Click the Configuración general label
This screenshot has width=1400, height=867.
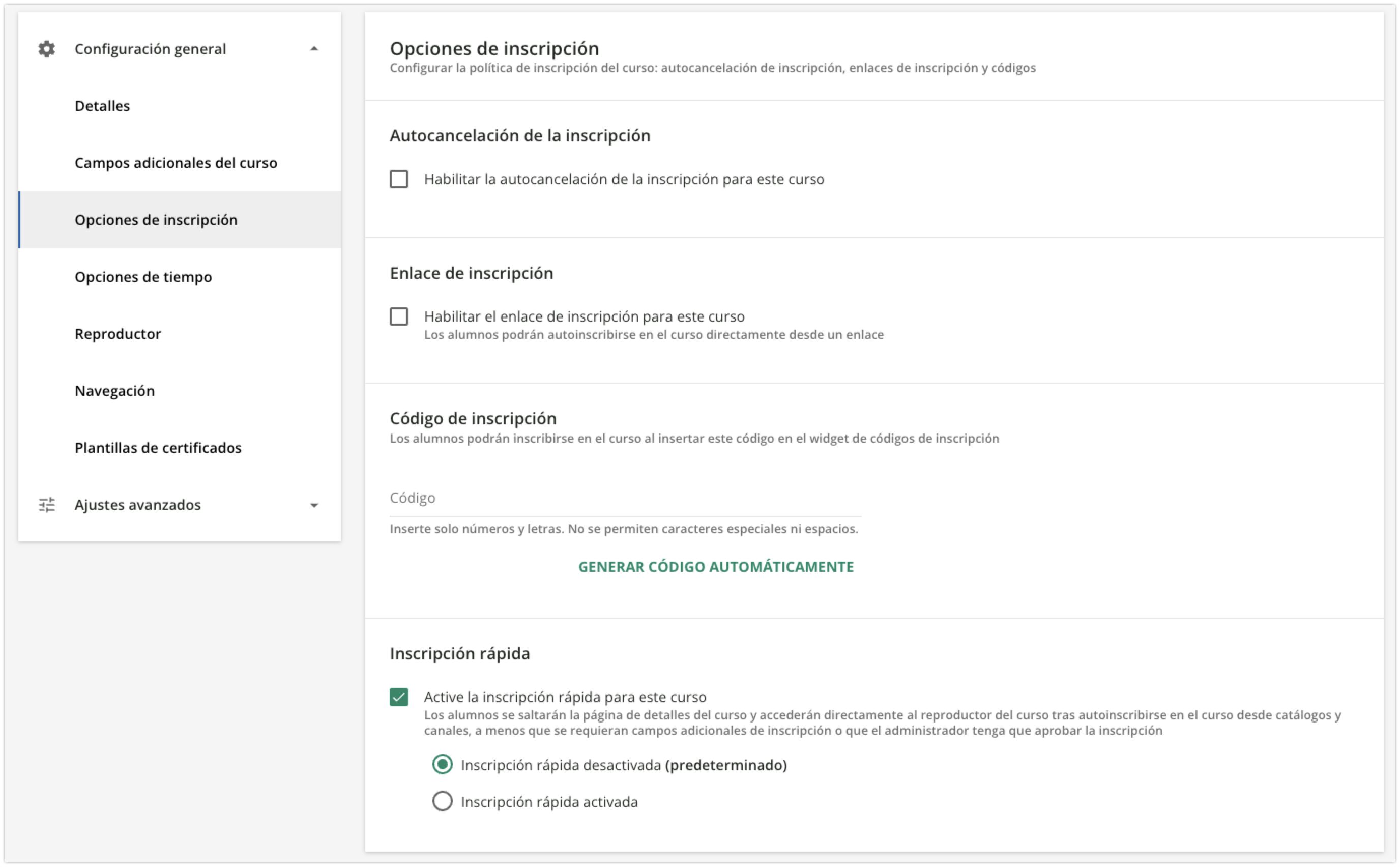pos(150,49)
